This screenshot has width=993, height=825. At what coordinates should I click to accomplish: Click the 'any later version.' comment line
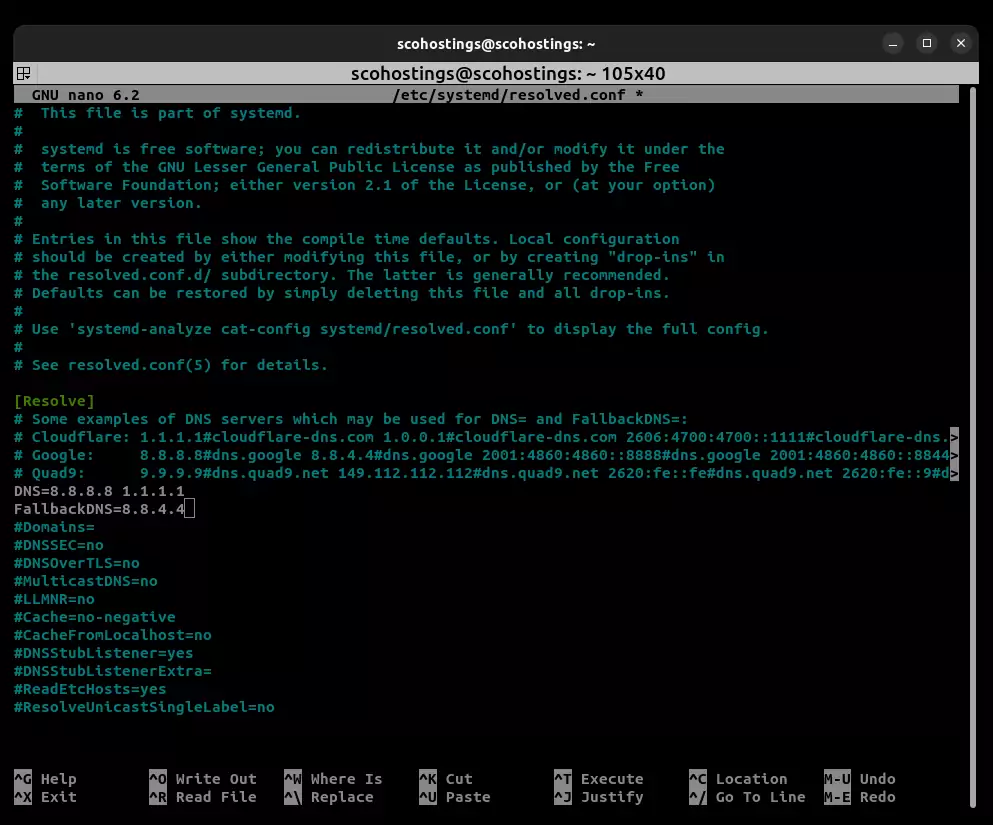[108, 203]
